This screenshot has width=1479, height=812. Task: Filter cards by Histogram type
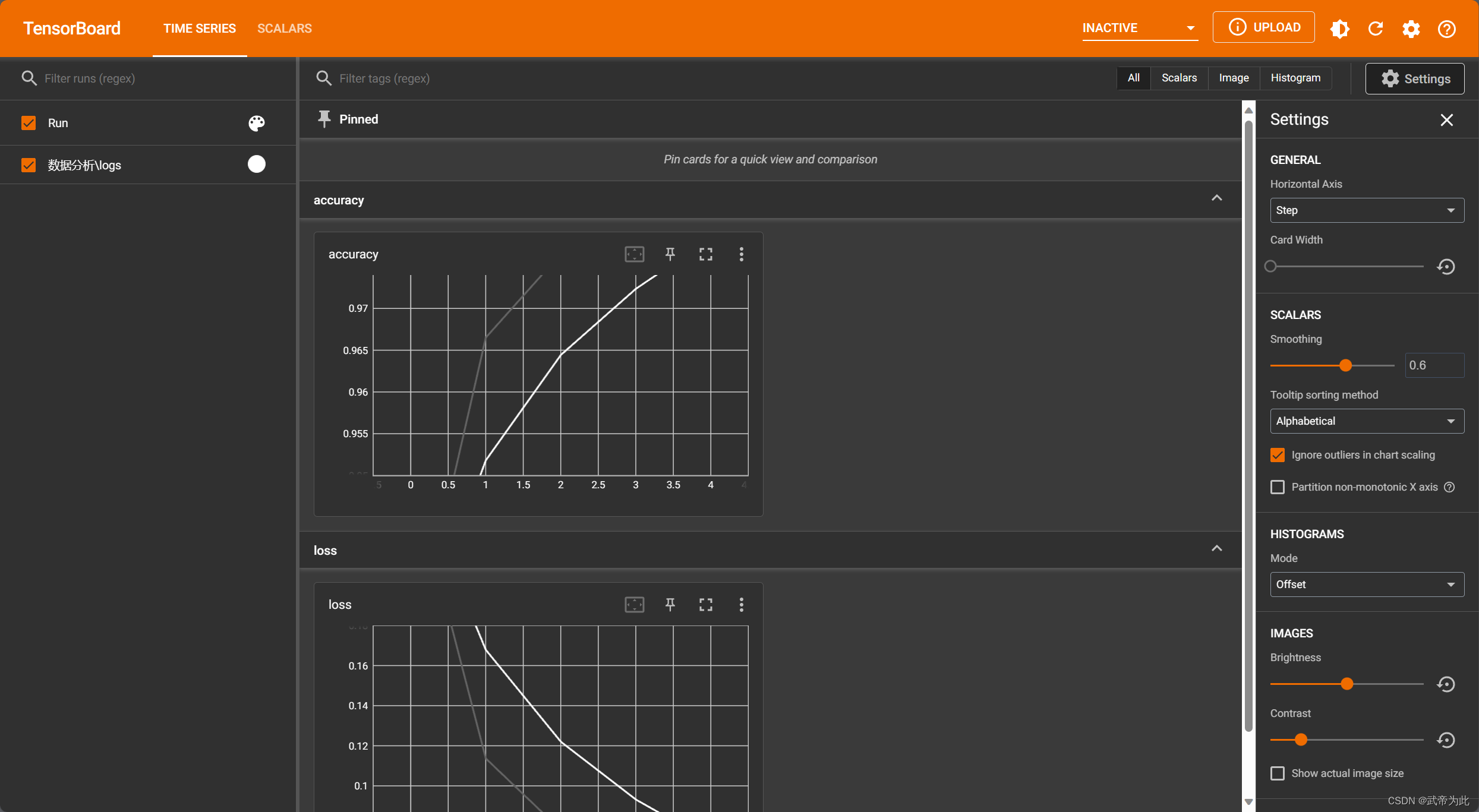pos(1295,78)
